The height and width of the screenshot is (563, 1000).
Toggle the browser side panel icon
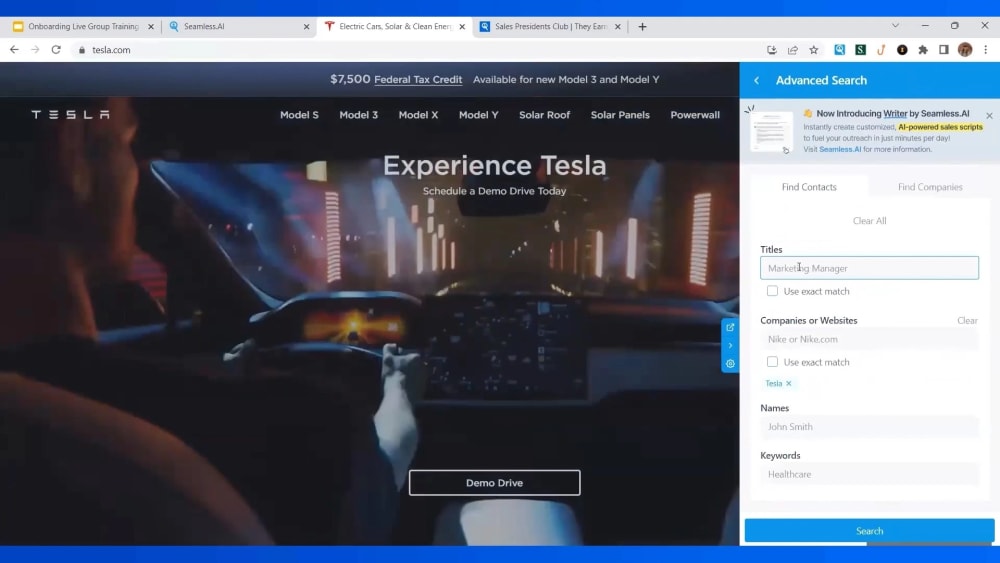click(x=944, y=50)
